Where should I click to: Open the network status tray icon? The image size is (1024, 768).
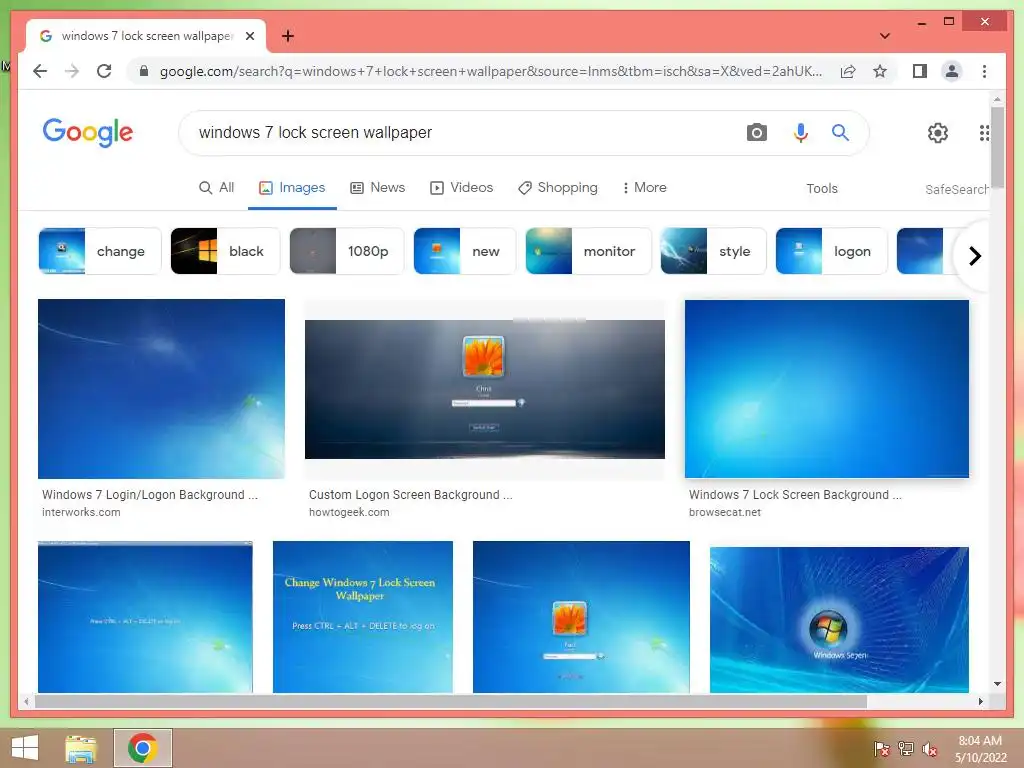906,749
